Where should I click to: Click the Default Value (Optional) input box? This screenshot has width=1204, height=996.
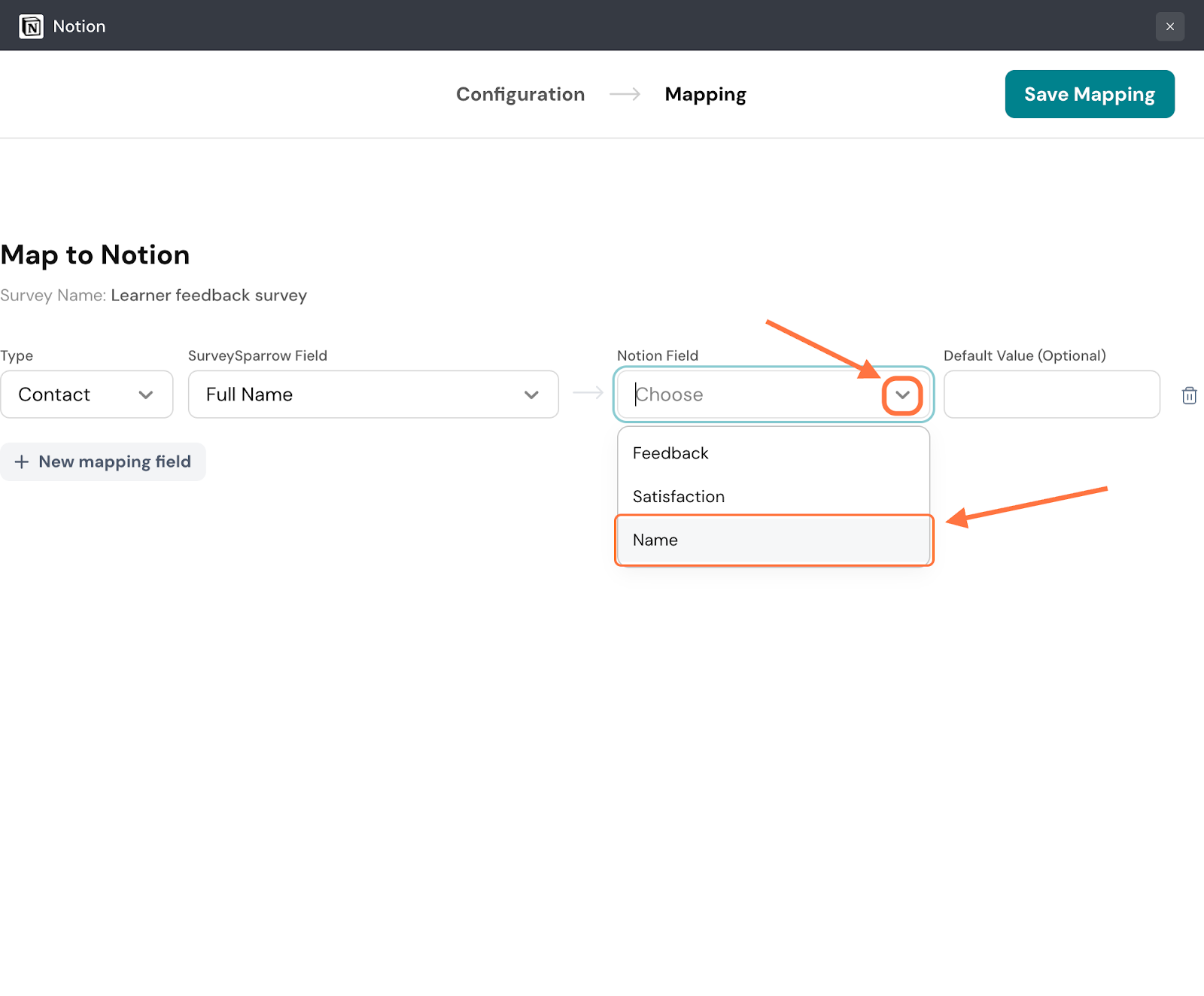[x=1051, y=394]
